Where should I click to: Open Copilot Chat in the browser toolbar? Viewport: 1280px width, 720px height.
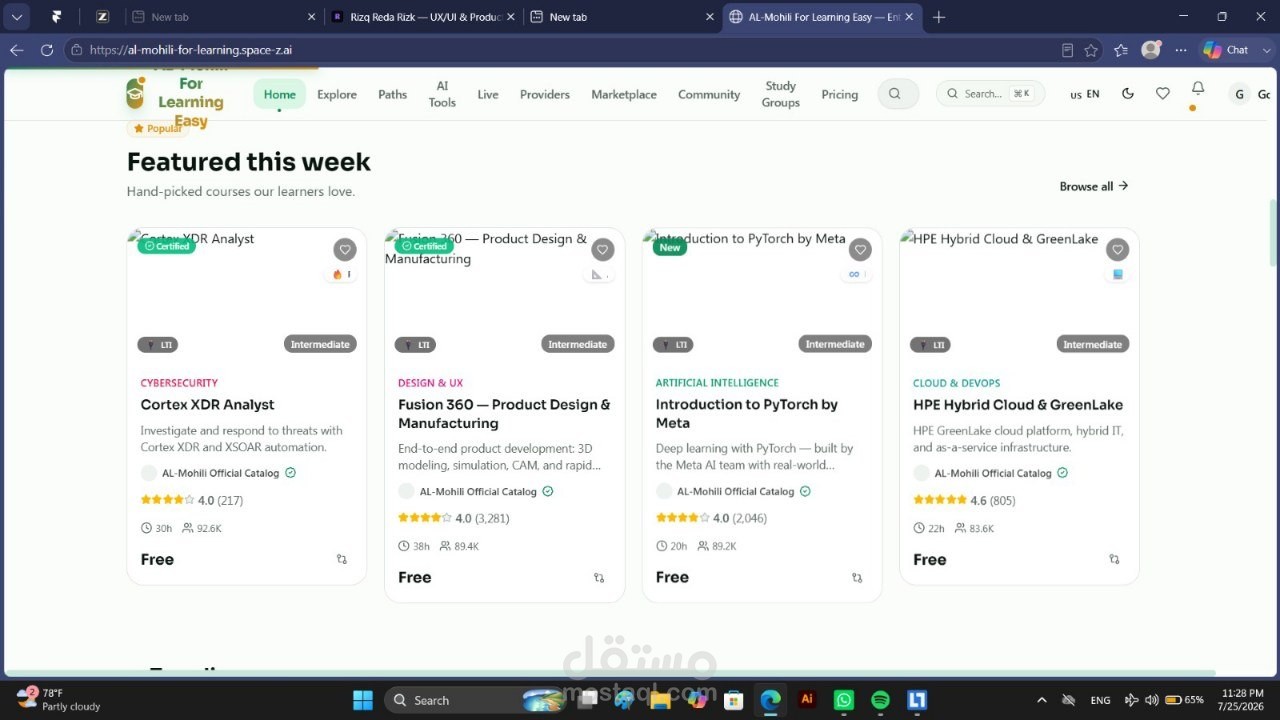(x=1226, y=50)
